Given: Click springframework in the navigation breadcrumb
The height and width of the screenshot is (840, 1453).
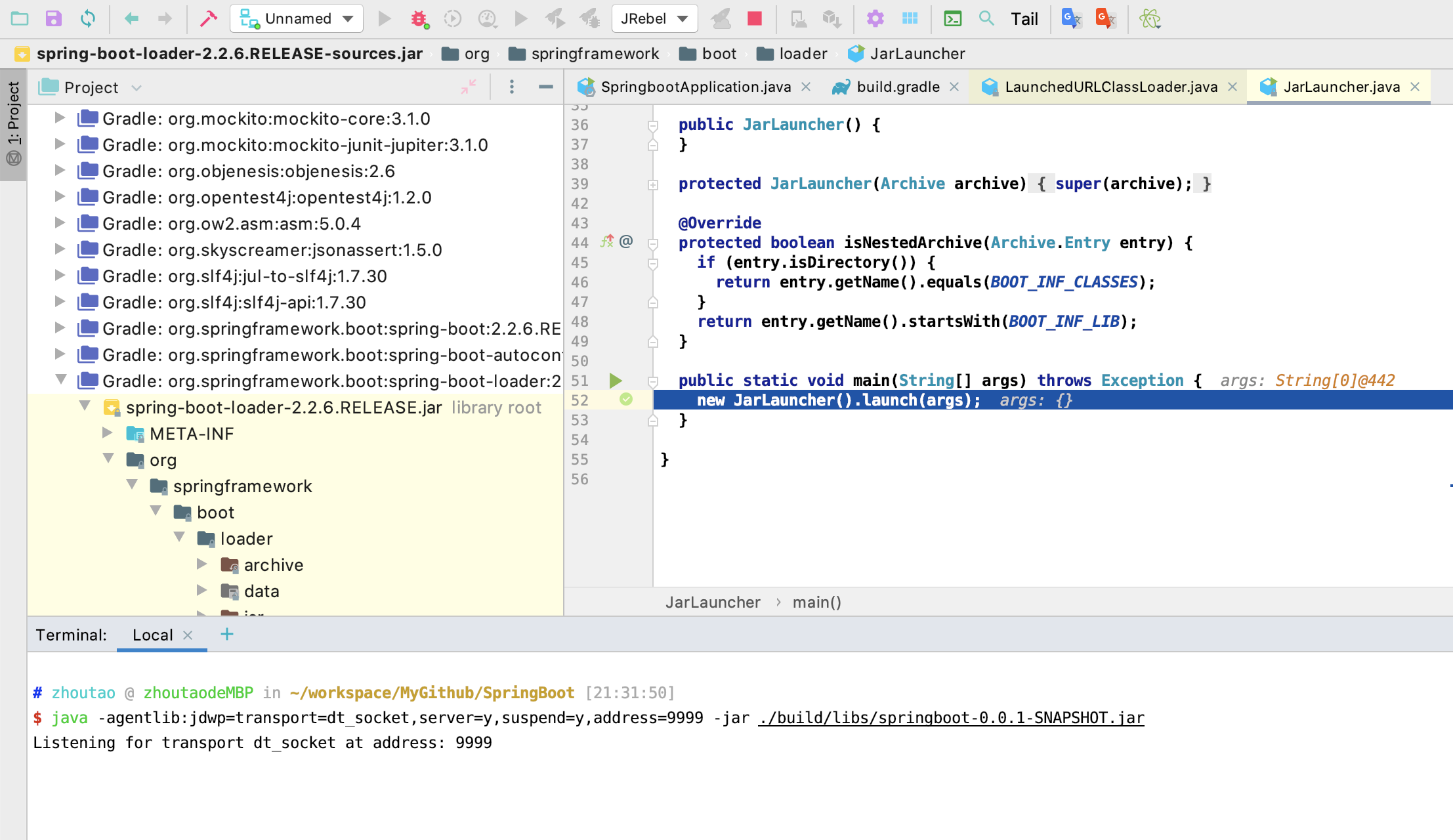Looking at the screenshot, I should tap(584, 54).
